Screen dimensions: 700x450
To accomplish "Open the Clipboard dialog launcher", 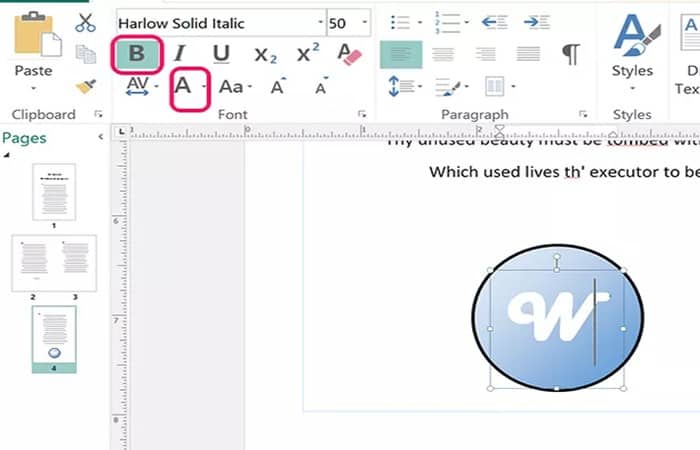I will tap(98, 115).
